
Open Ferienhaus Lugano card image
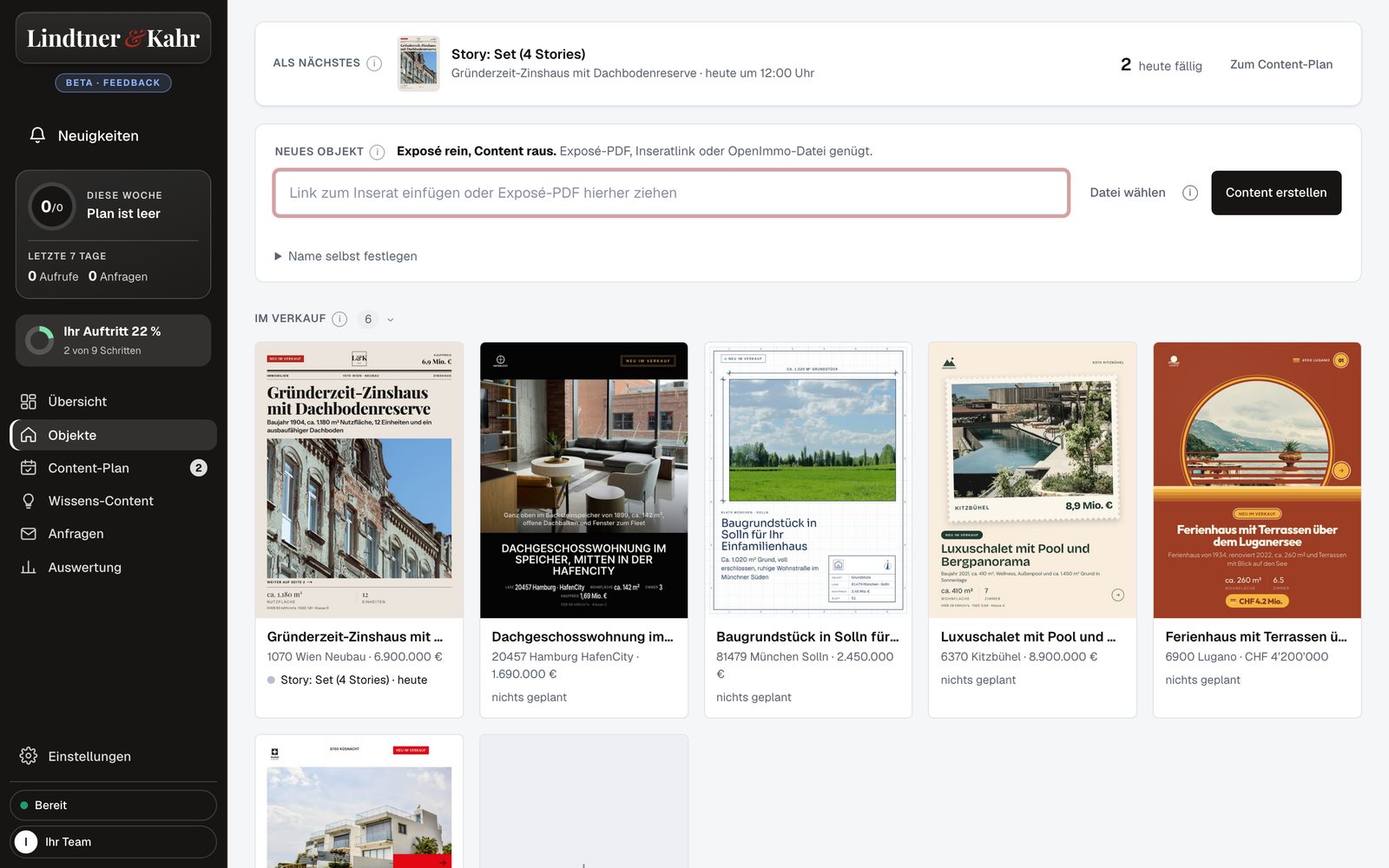tap(1257, 480)
